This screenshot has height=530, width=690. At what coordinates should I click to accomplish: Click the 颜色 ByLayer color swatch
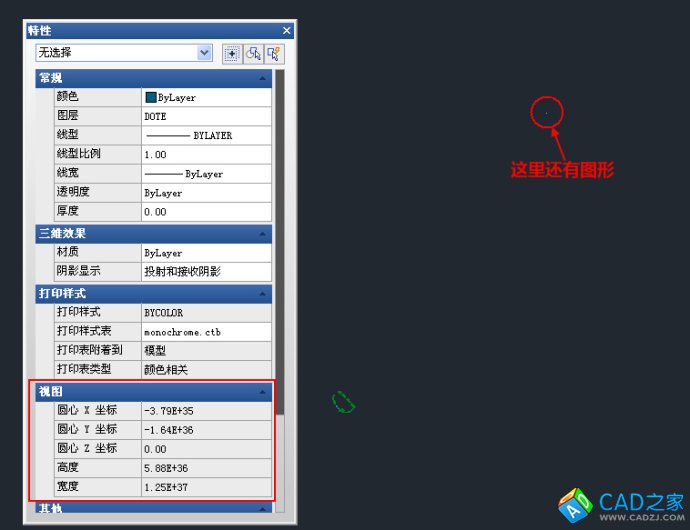[151, 98]
